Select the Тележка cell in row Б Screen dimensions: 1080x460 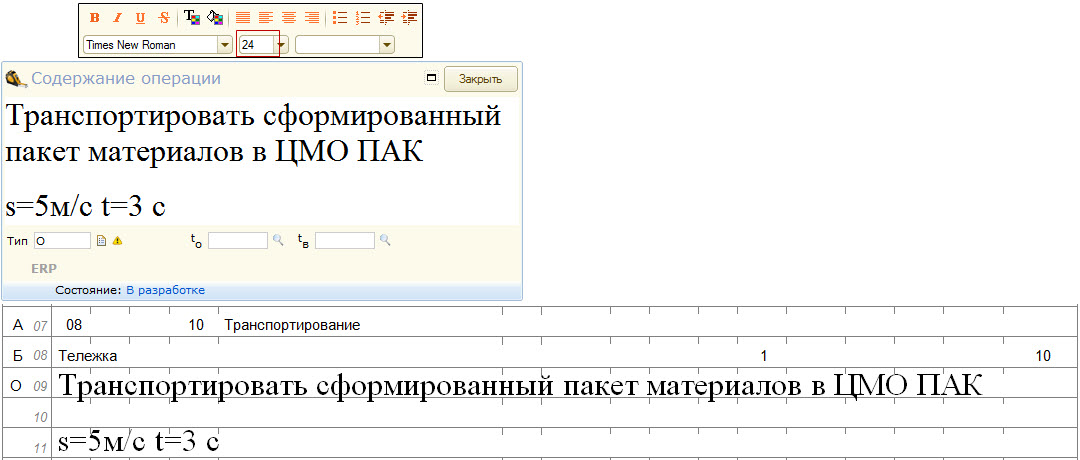[87, 356]
